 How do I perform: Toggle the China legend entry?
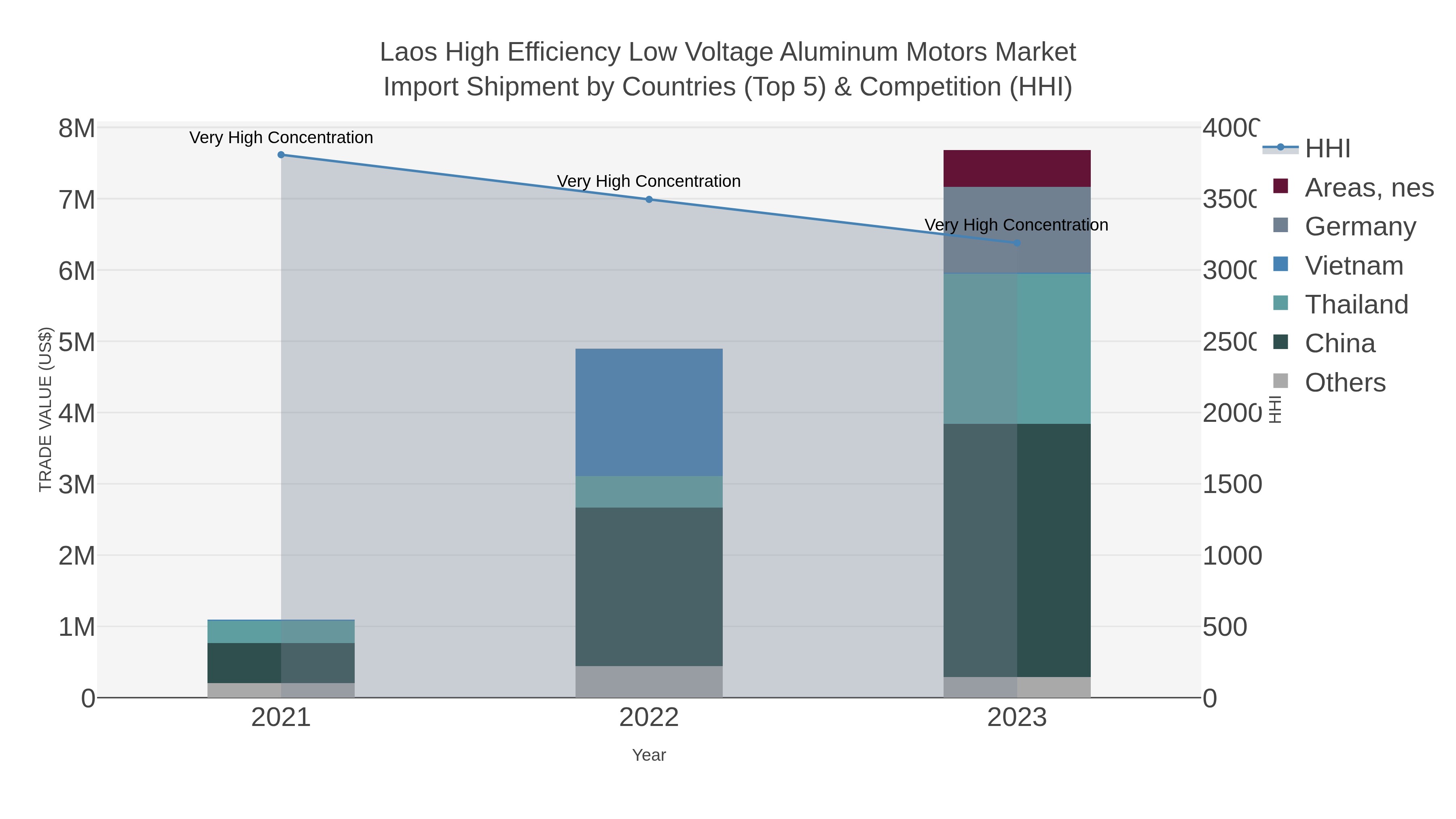click(1324, 344)
